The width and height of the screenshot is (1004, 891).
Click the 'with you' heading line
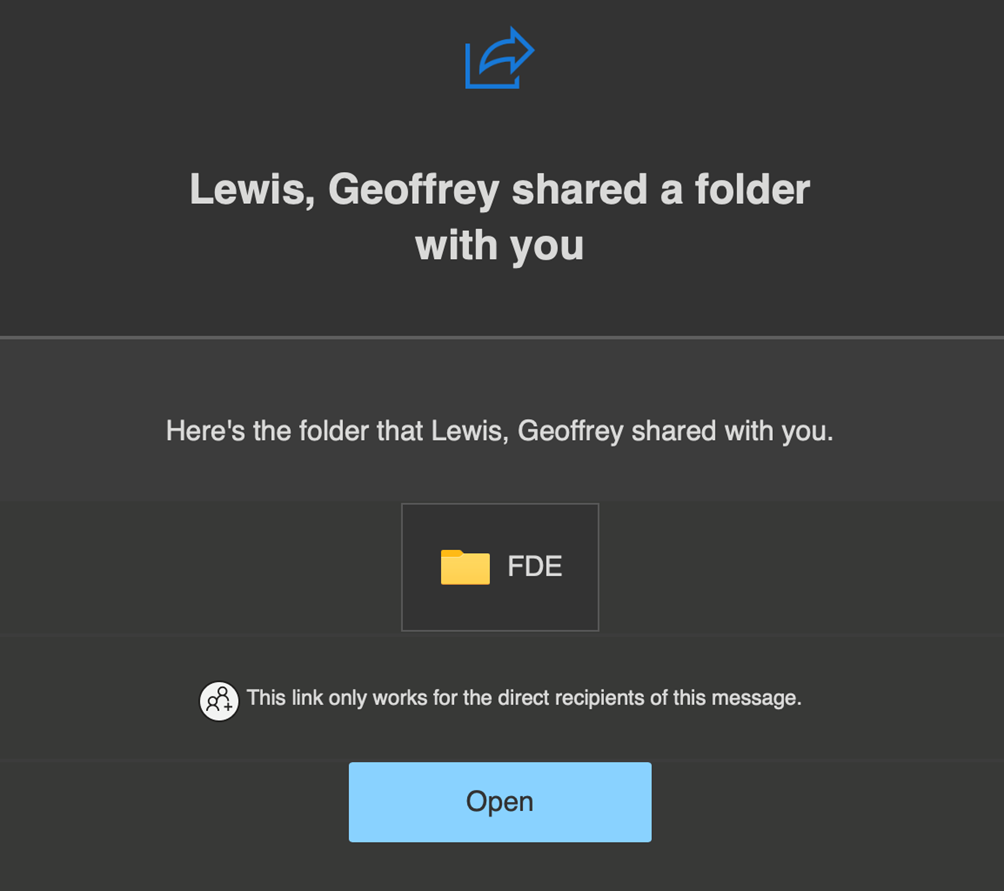[500, 246]
